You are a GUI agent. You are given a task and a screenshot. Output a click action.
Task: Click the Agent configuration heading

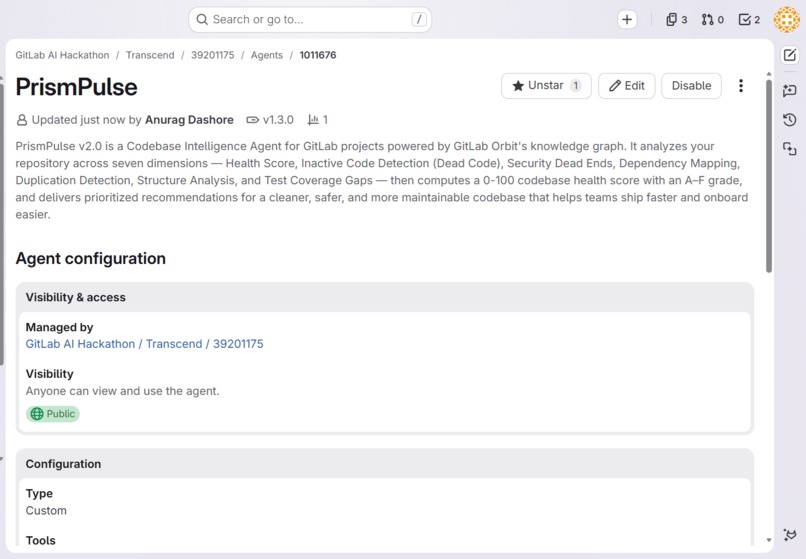pos(90,258)
